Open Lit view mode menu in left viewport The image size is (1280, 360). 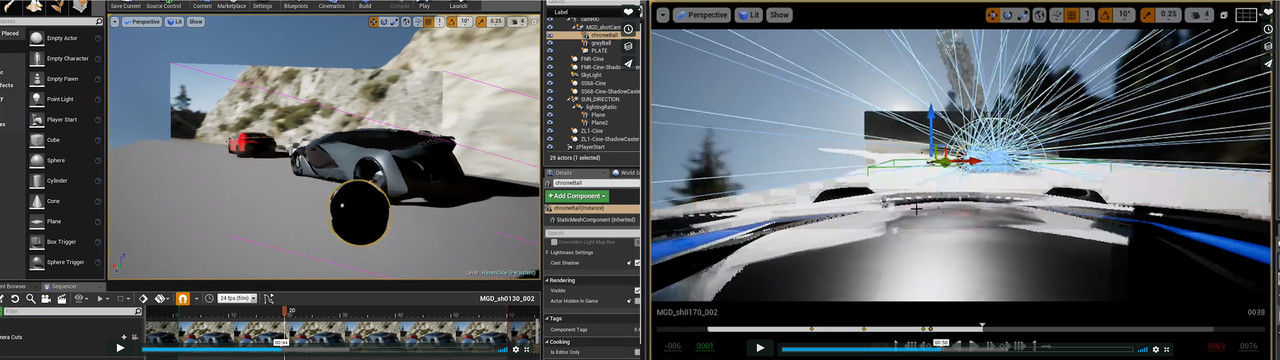(174, 21)
